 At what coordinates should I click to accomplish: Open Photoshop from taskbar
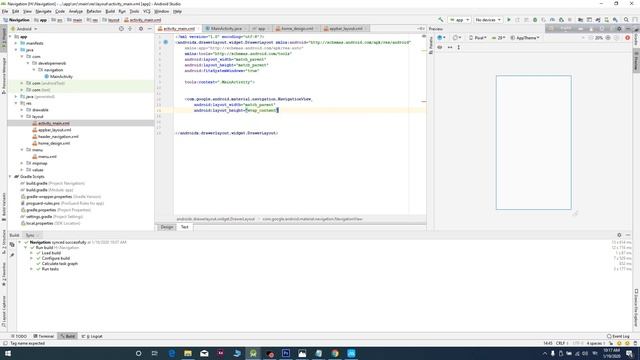pyautogui.click(x=286, y=353)
